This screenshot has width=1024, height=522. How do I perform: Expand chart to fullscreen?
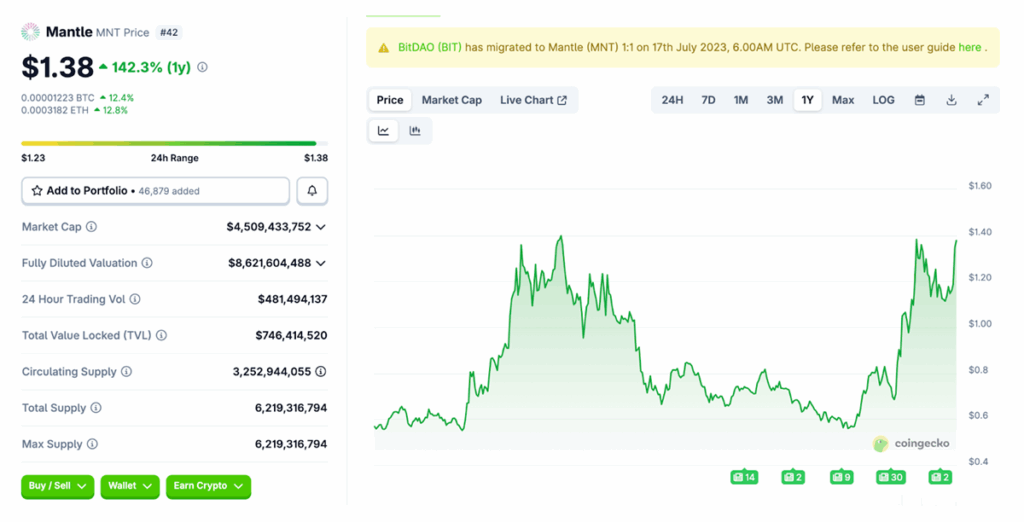pyautogui.click(x=983, y=100)
